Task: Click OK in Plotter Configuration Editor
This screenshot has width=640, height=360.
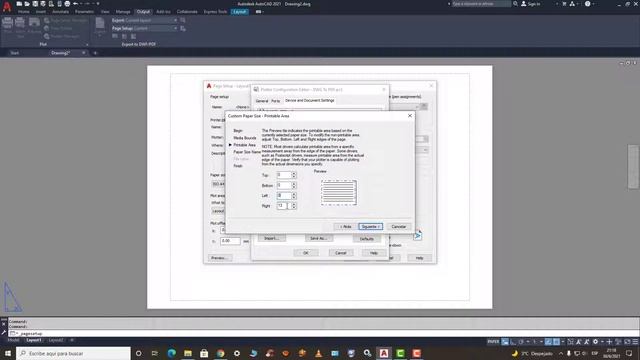Action: click(x=306, y=253)
